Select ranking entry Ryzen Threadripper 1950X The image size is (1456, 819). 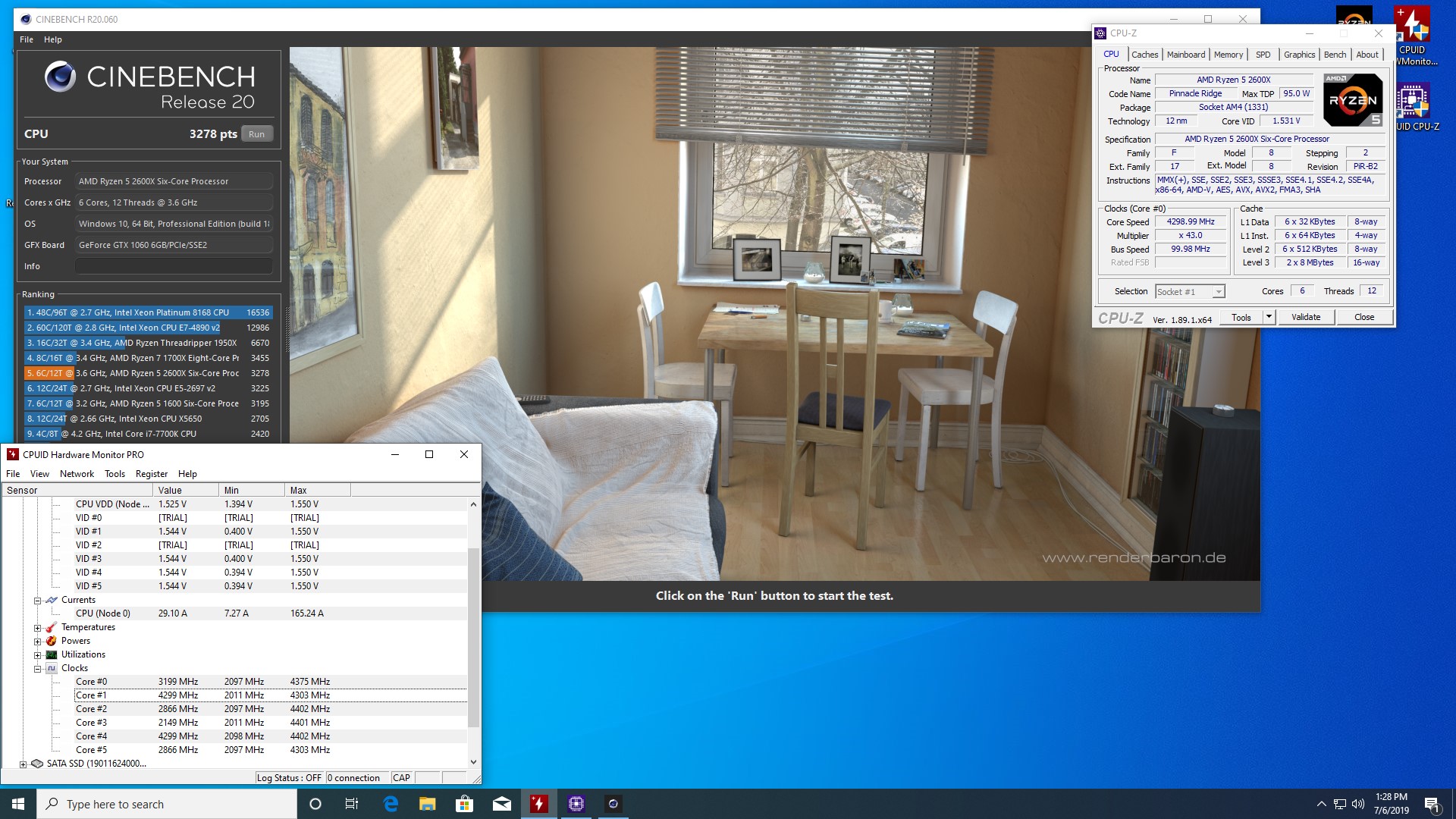pos(148,343)
